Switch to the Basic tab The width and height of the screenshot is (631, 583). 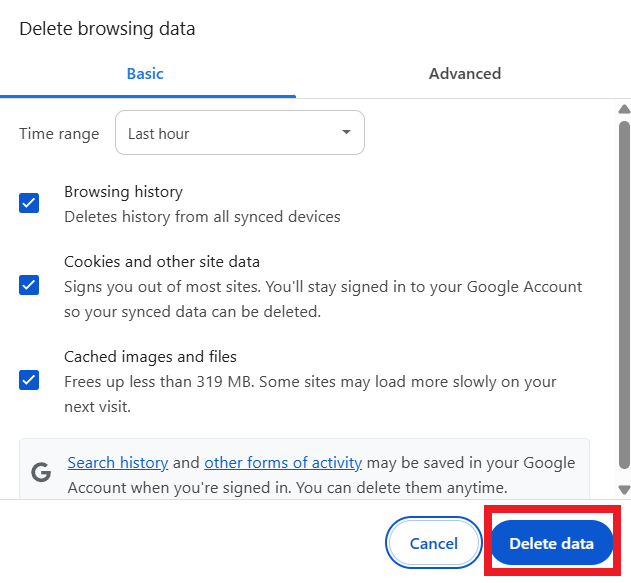tap(145, 74)
